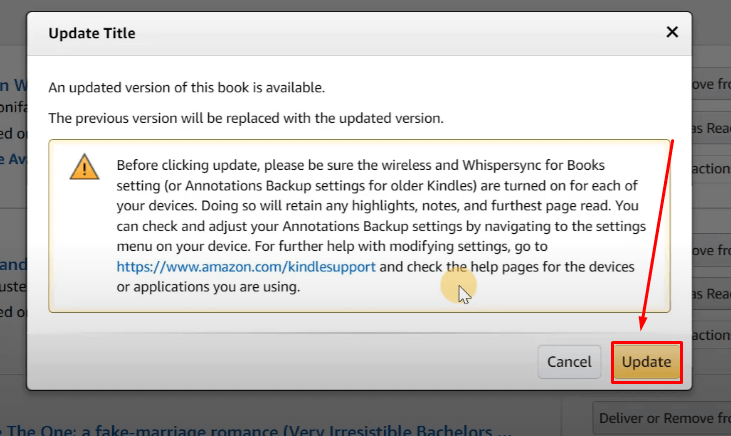Click 'An updated version of this book' text
Image resolution: width=731 pixels, height=436 pixels.
(x=186, y=88)
